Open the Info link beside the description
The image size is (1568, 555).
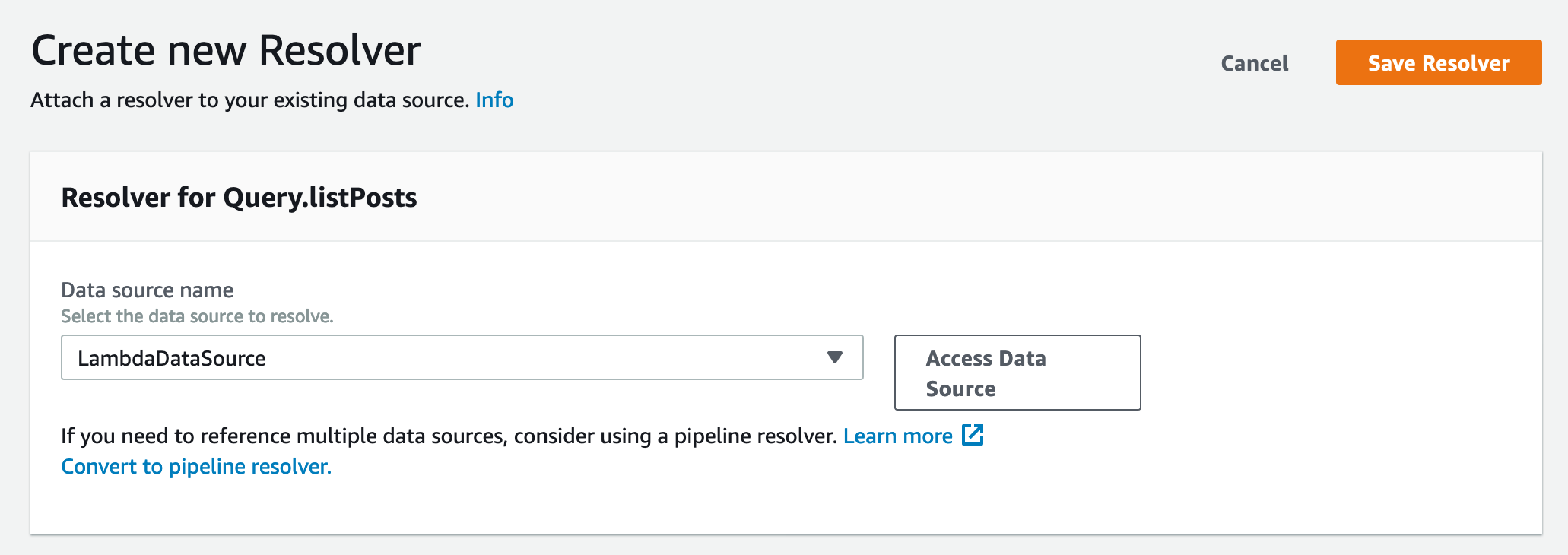494,100
